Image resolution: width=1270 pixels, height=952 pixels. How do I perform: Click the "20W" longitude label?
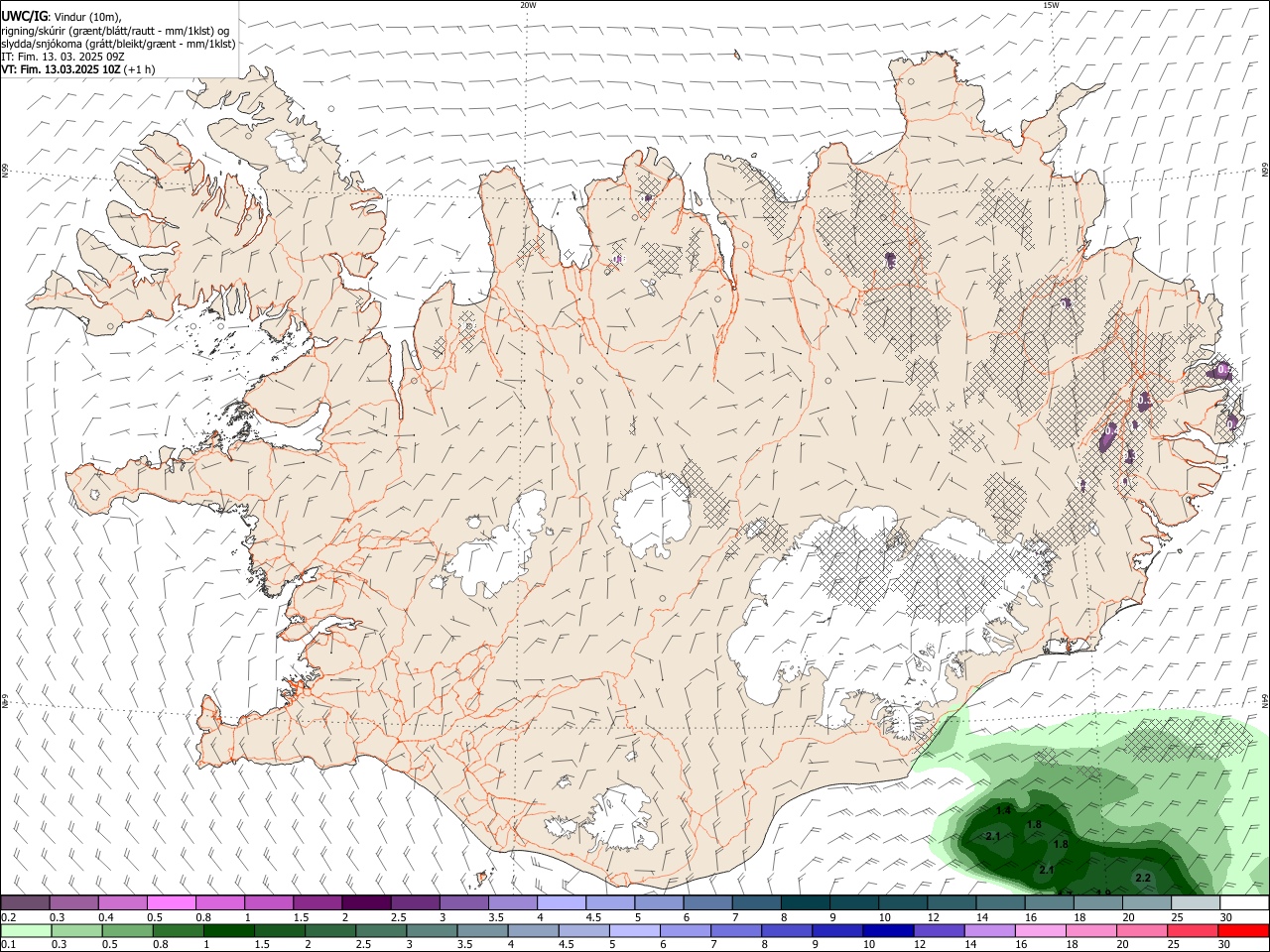528,5
